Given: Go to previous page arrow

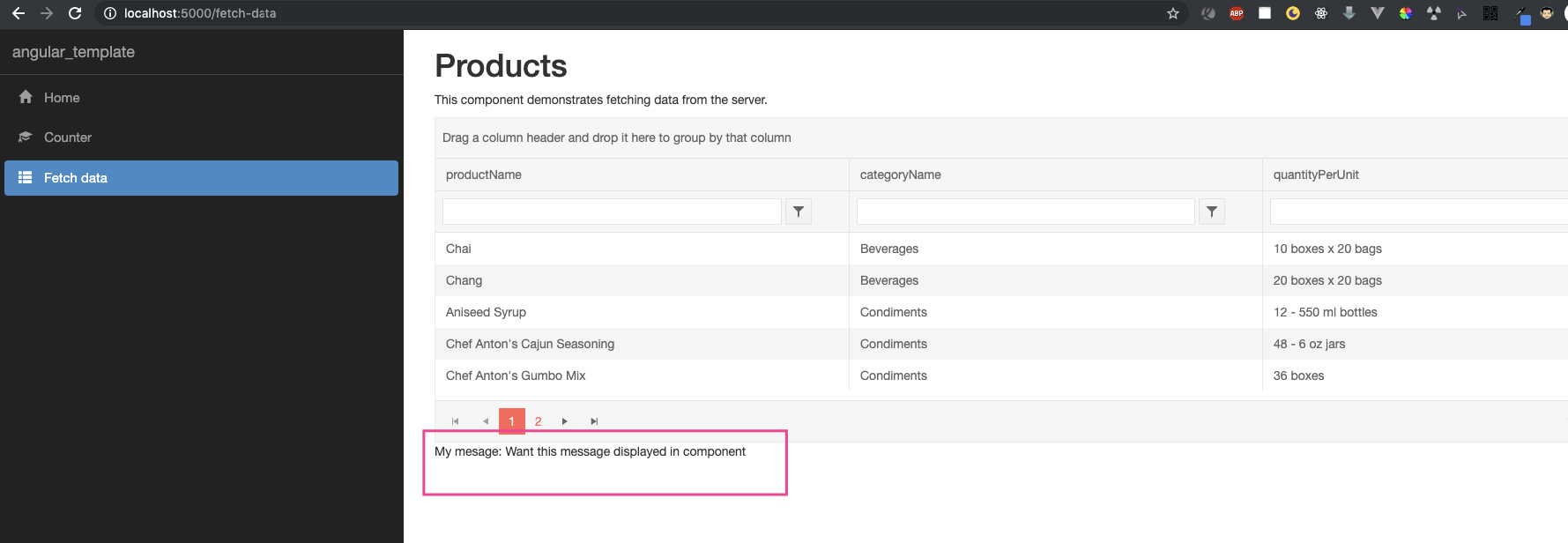Looking at the screenshot, I should click(x=485, y=421).
